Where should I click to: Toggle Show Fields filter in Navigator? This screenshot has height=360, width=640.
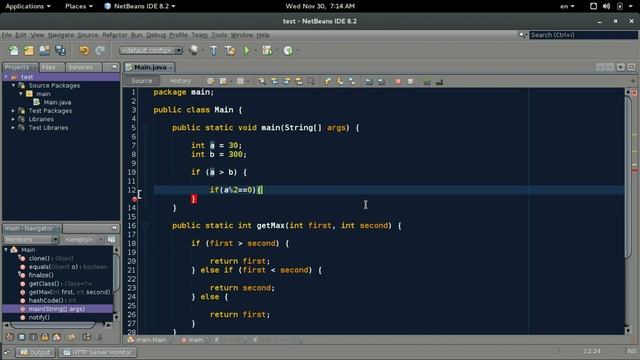pos(22,337)
